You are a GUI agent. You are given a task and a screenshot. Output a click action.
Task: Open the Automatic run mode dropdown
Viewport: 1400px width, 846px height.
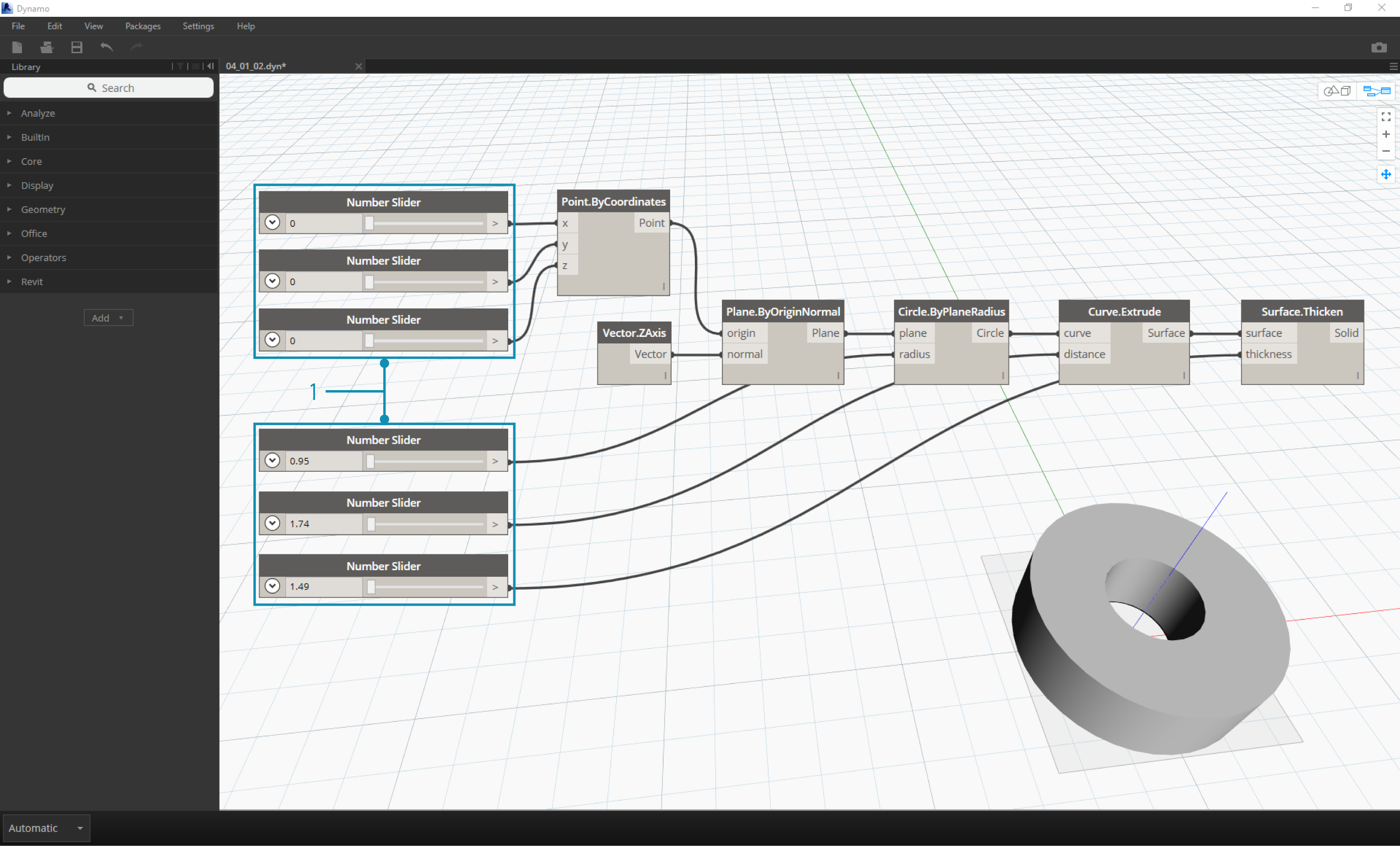(x=47, y=828)
